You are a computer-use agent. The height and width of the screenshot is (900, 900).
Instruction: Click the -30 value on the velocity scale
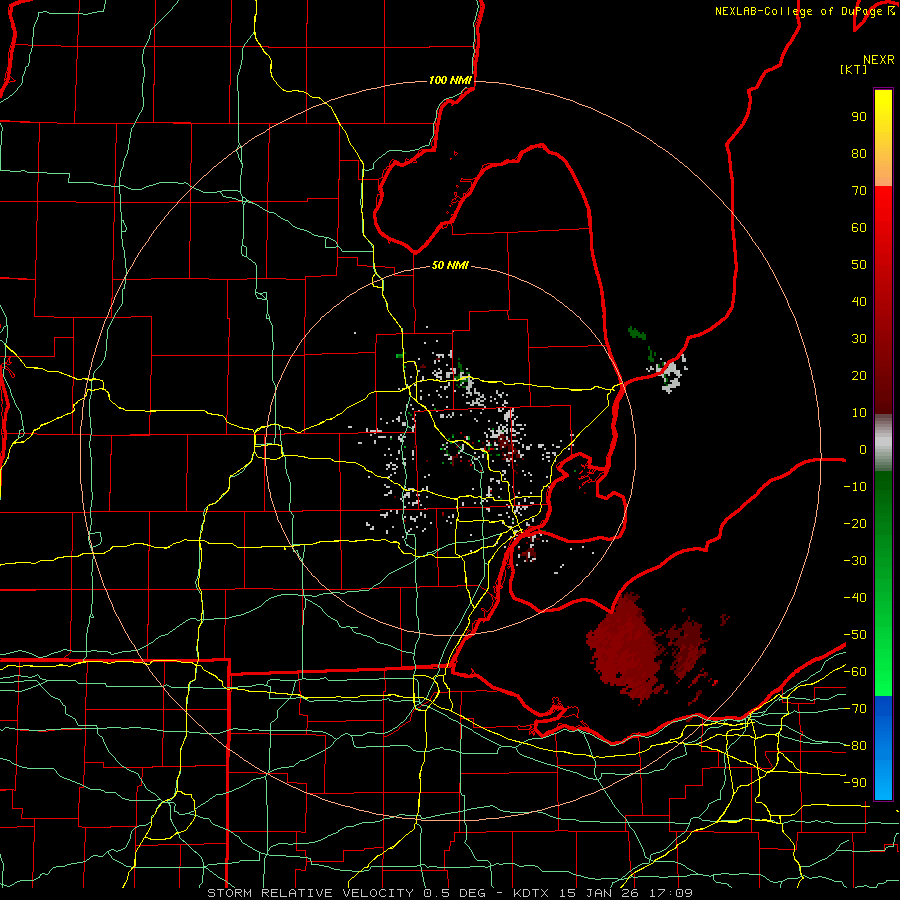coord(855,561)
